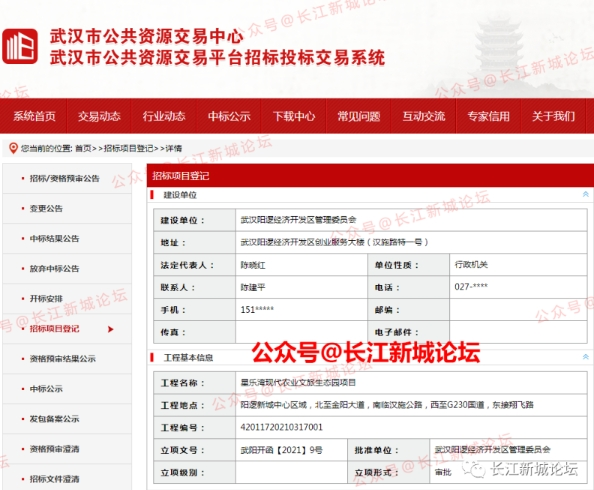The width and height of the screenshot is (594, 490).
Task: Click the 电子邮件 label cell
Action: [x=408, y=332]
